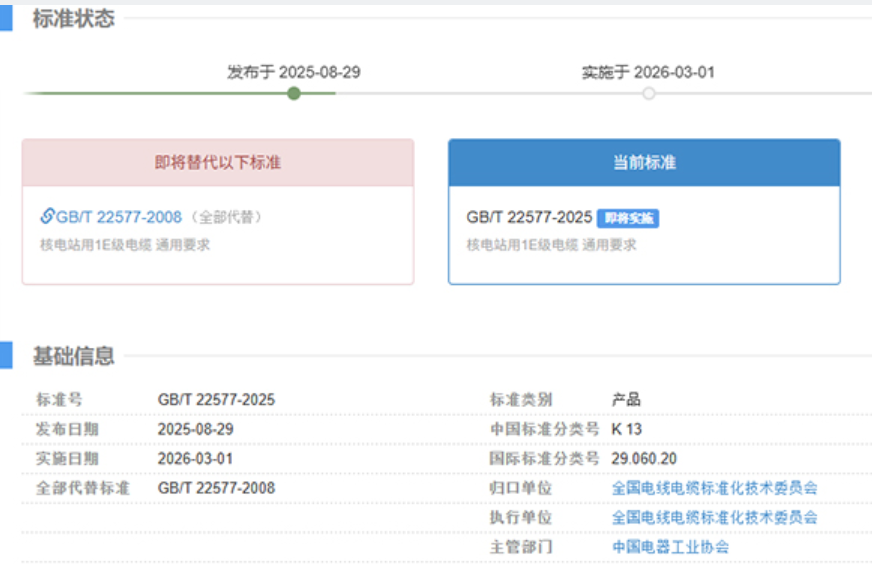Click the 发布日期 value 2025-08-29 in table
Viewport: 872px width, 564px height.
(x=195, y=429)
